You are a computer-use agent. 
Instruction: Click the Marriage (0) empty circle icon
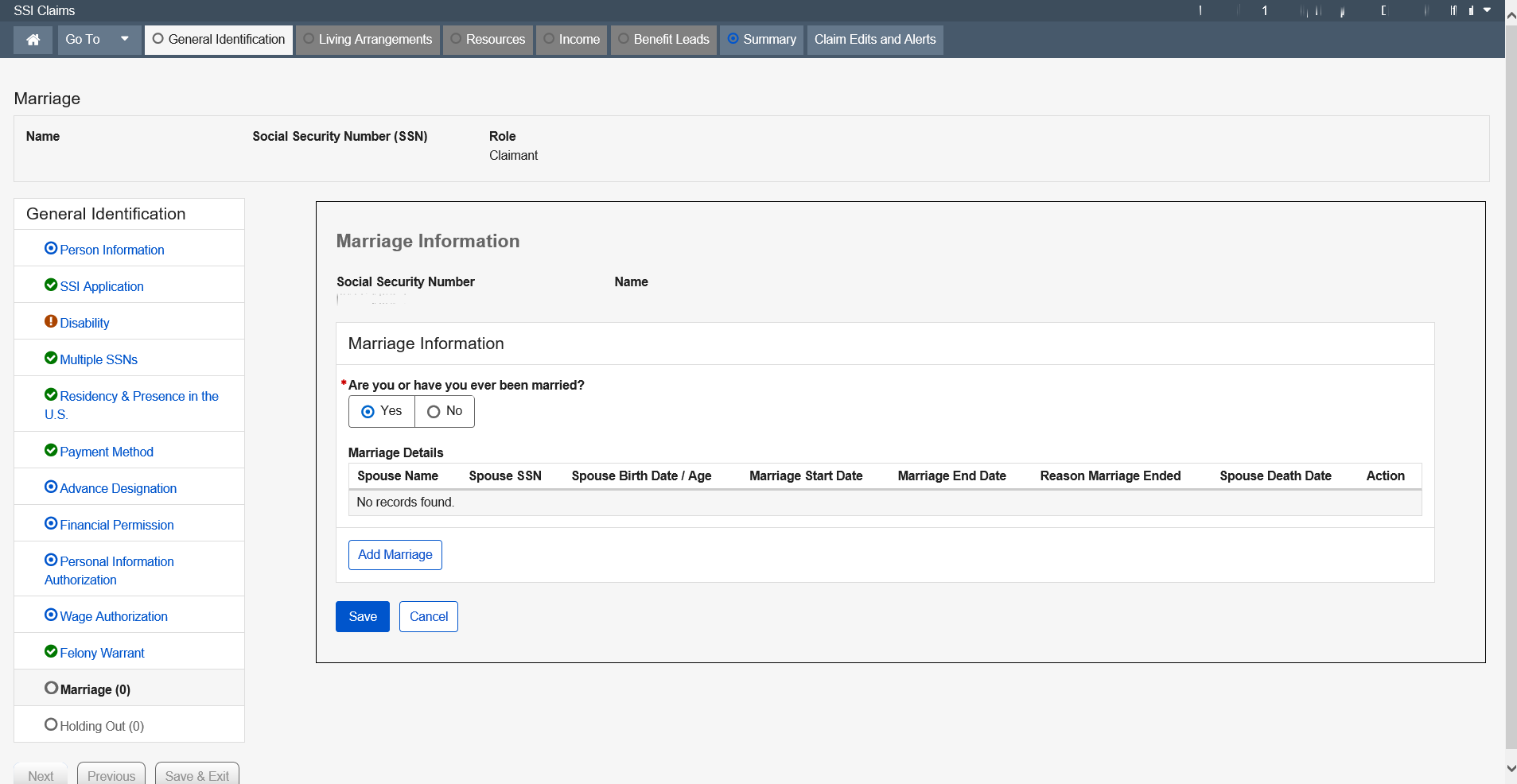point(51,689)
